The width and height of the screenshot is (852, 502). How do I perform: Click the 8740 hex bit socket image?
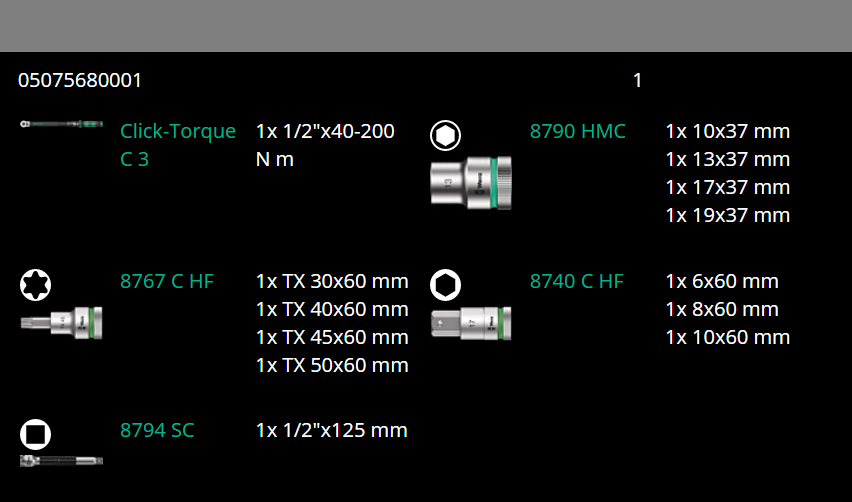click(x=471, y=322)
